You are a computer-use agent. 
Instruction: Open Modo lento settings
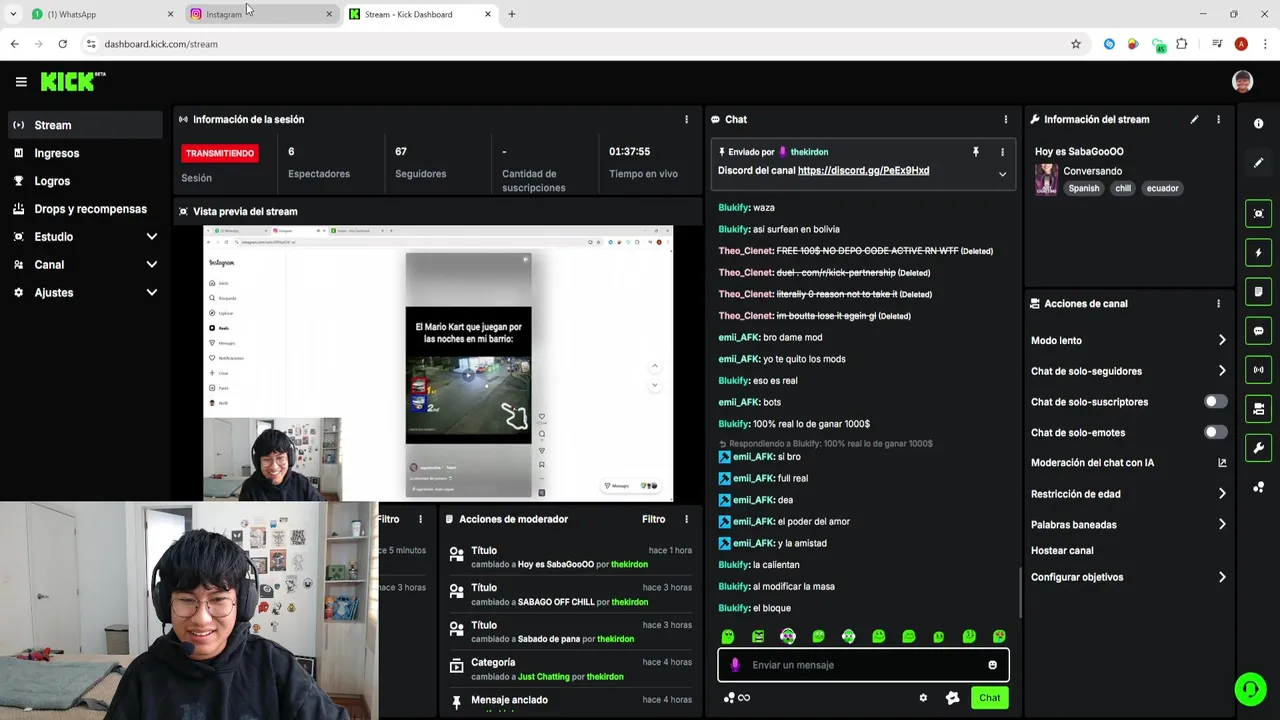click(1128, 341)
